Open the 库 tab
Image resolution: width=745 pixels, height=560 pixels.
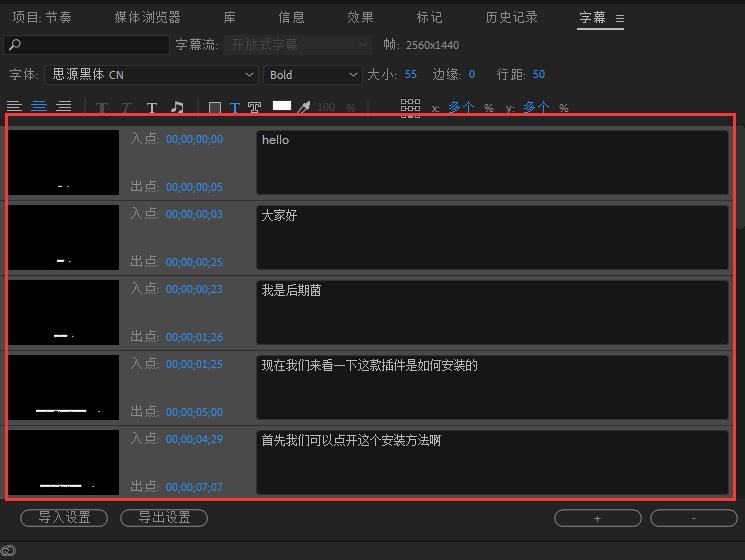(x=229, y=18)
